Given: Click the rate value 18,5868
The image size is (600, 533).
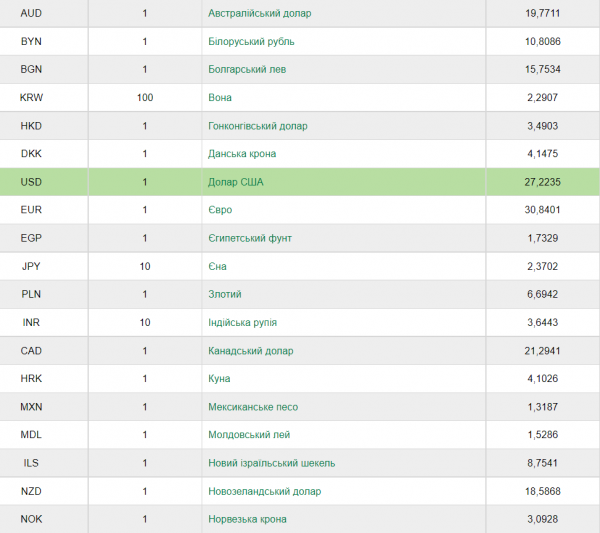Looking at the screenshot, I should click(x=542, y=491).
